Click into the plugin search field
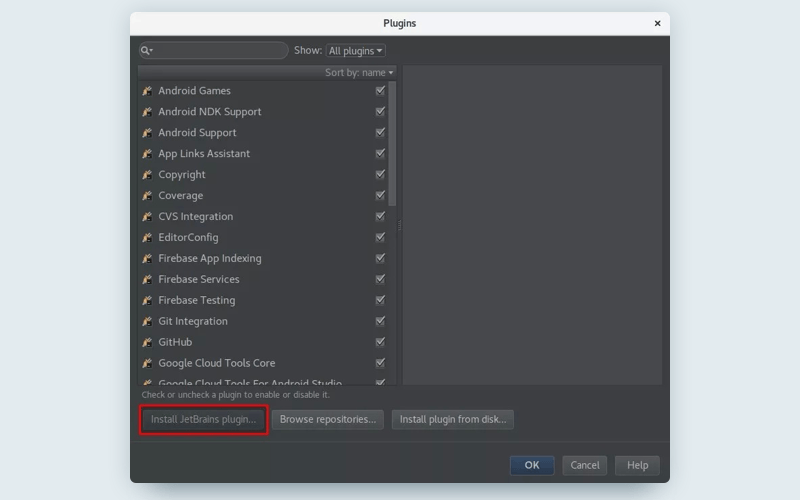800x500 pixels. [x=214, y=50]
